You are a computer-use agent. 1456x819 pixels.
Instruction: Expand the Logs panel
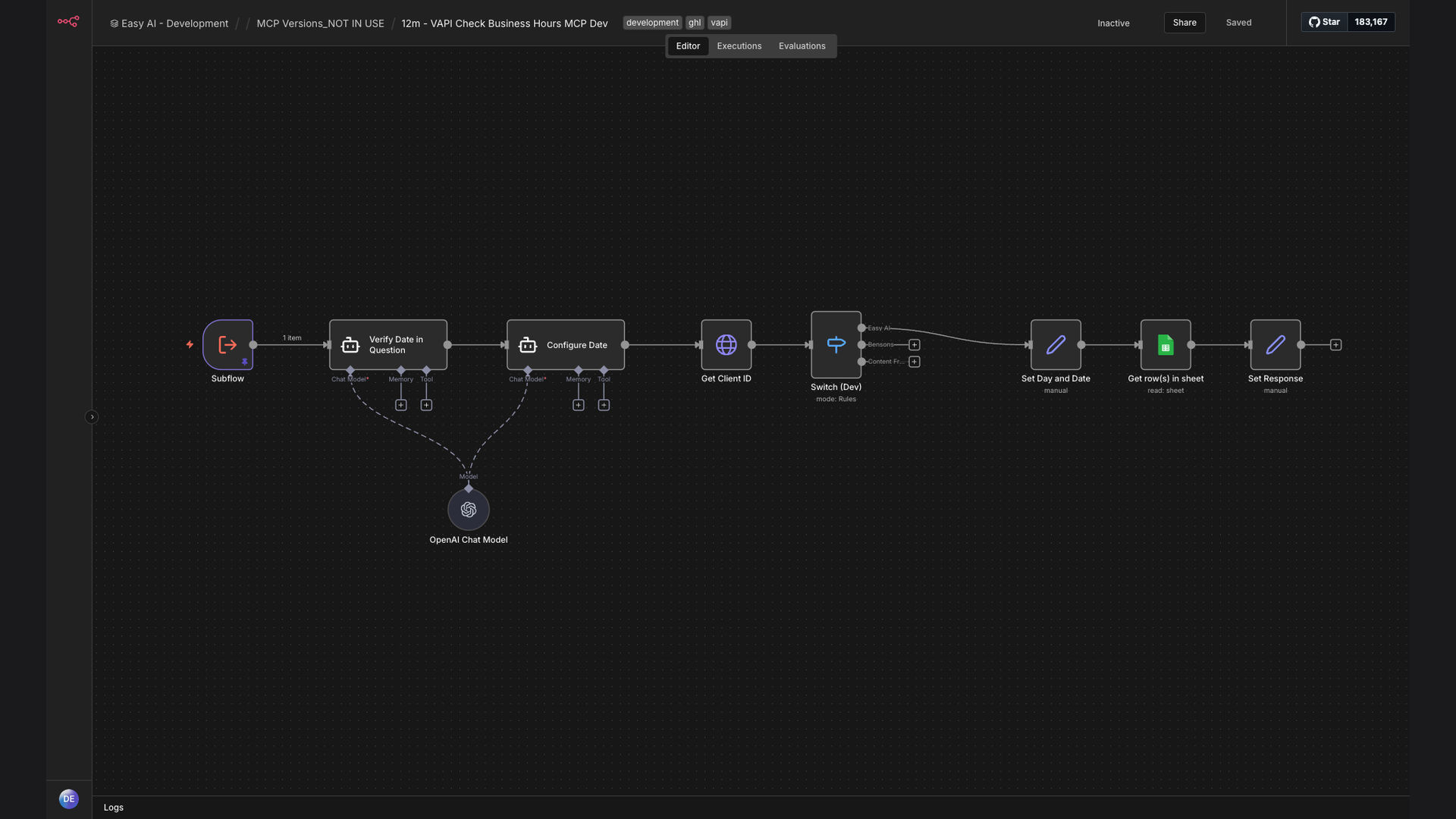114,808
